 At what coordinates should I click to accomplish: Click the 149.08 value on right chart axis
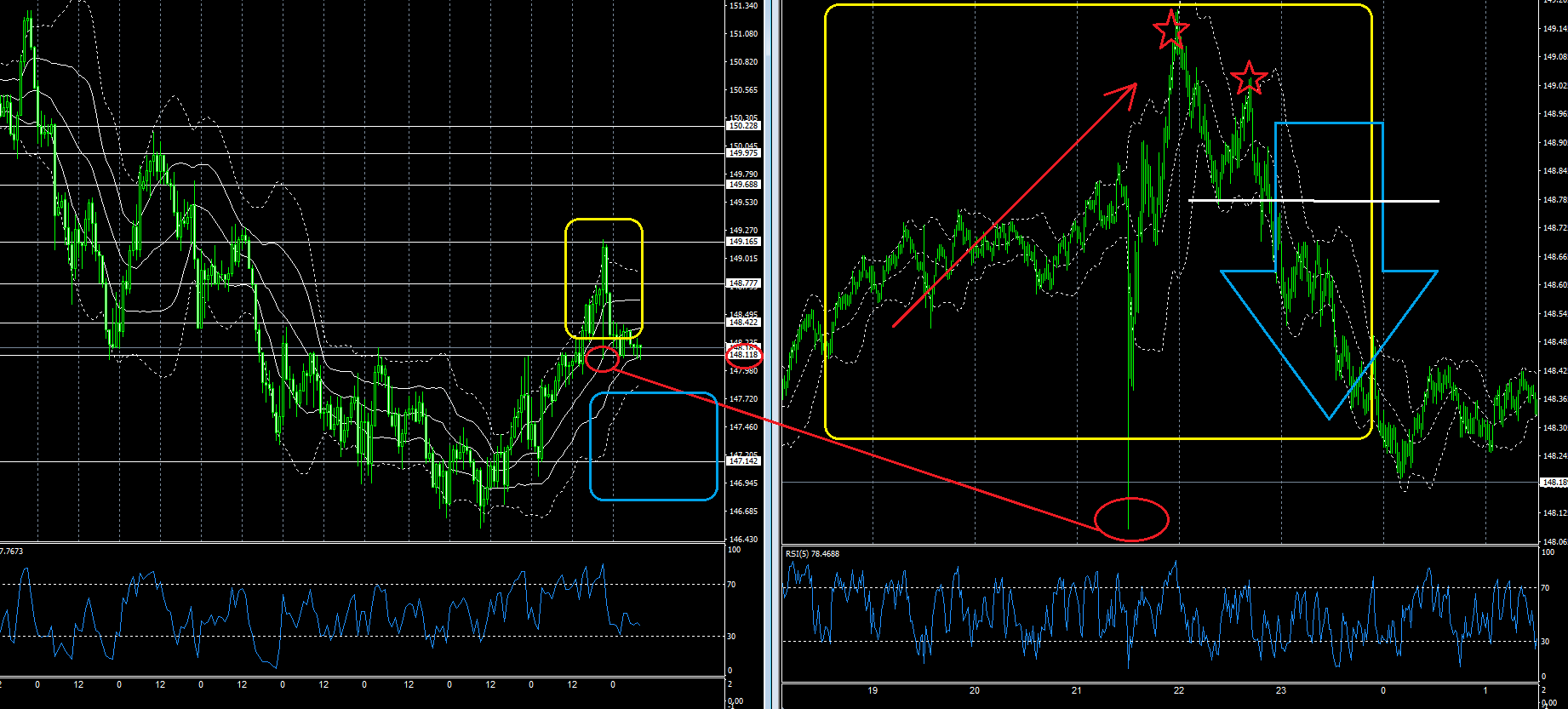click(x=1555, y=57)
